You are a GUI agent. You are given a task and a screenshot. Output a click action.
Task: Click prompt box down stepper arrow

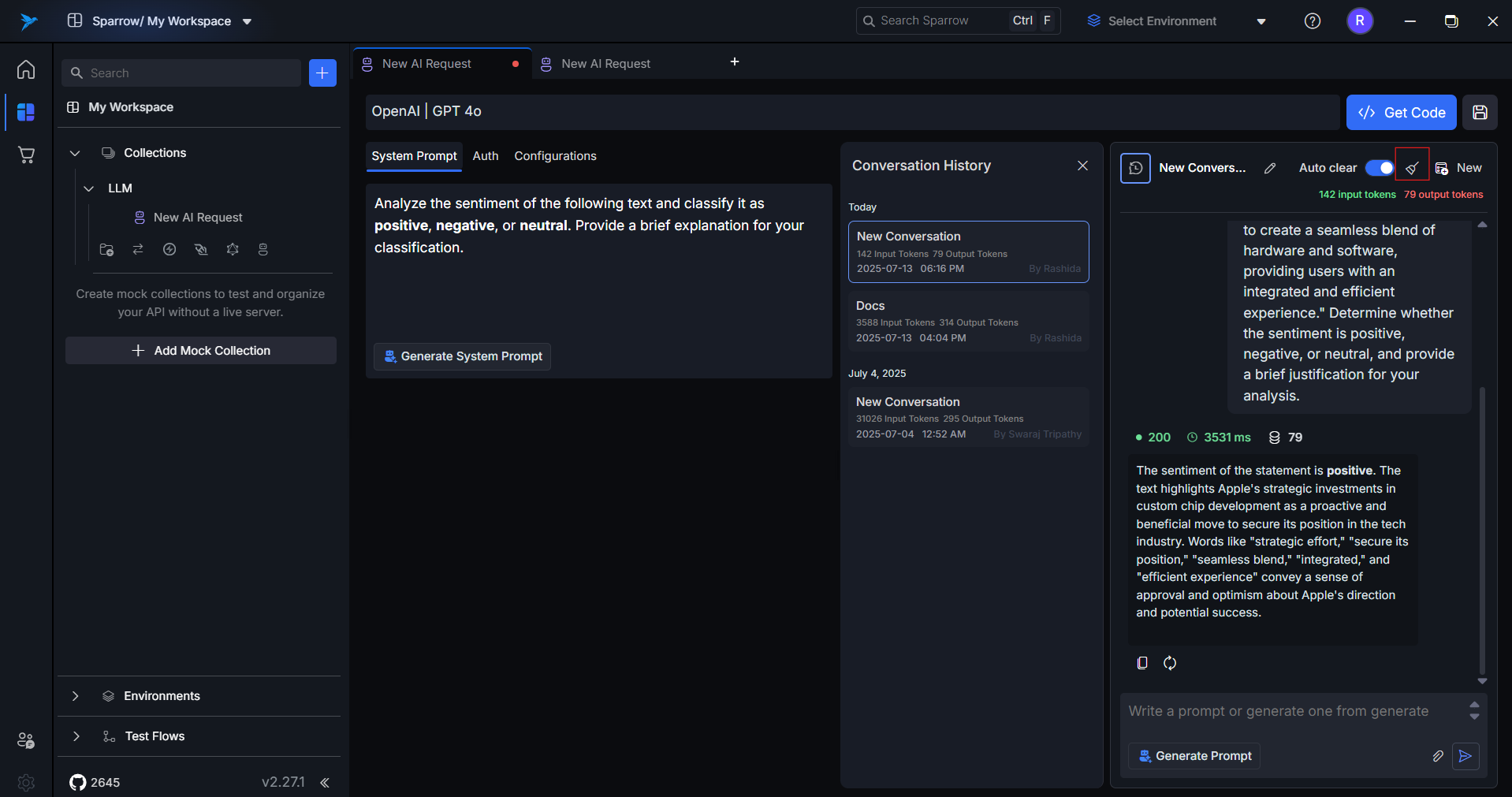[1474, 717]
